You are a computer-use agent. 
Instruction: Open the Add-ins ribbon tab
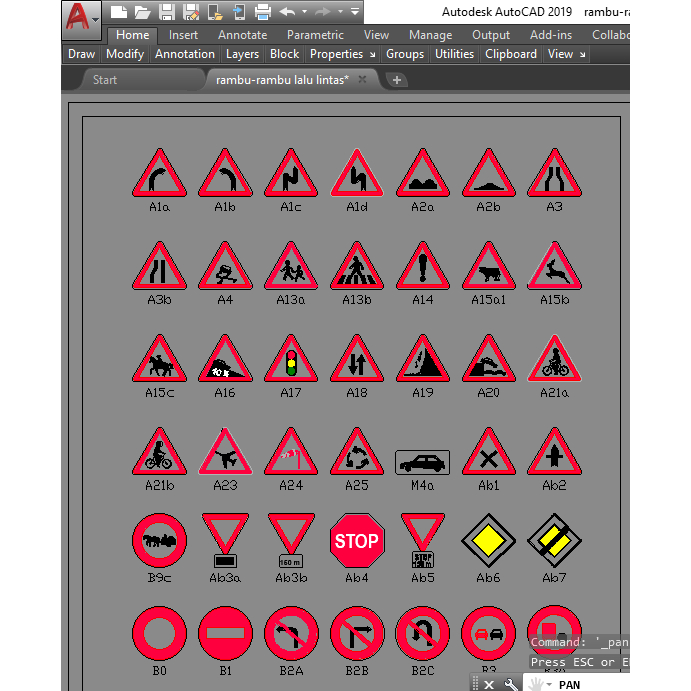[x=551, y=35]
